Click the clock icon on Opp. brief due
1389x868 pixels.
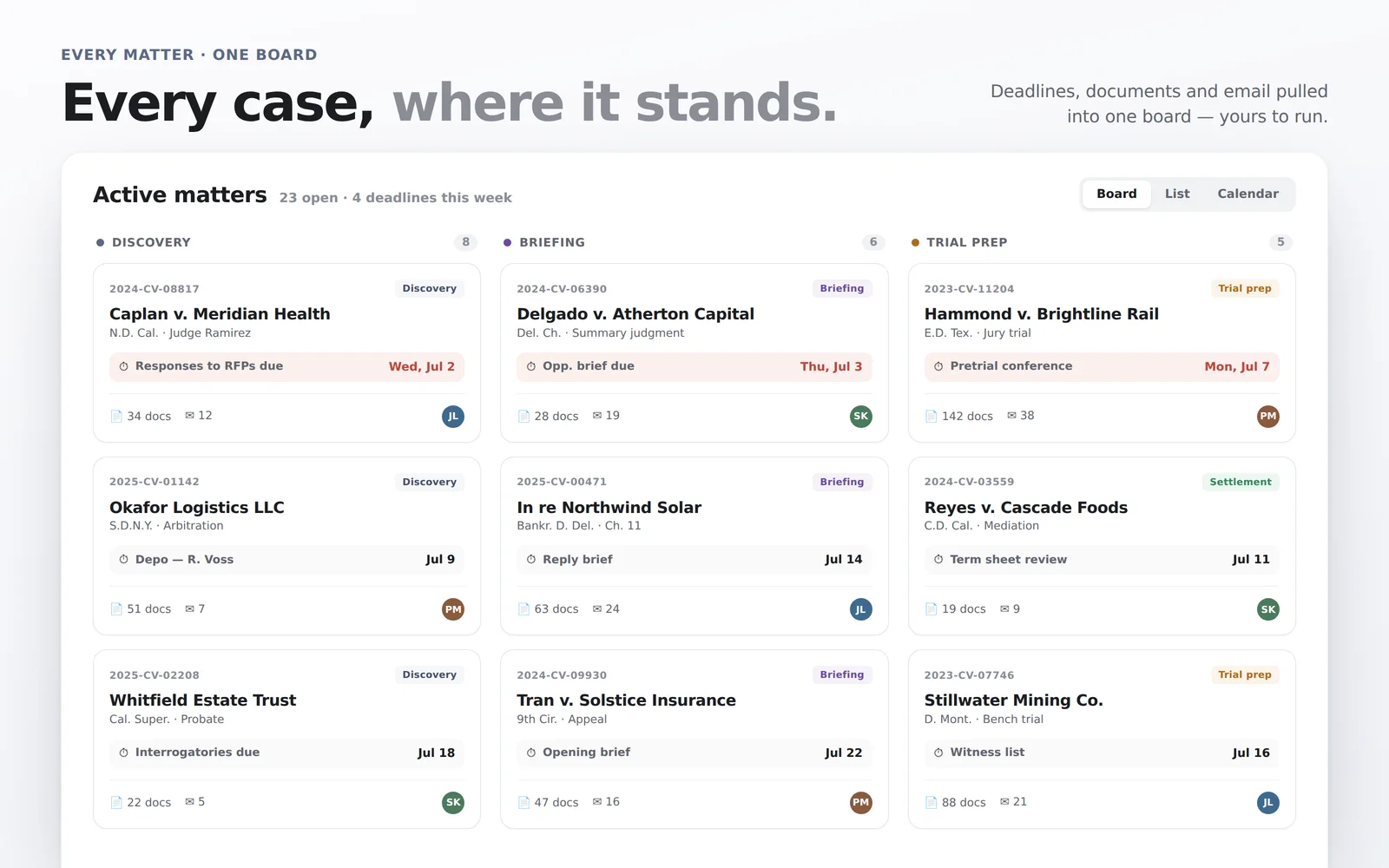pos(531,366)
